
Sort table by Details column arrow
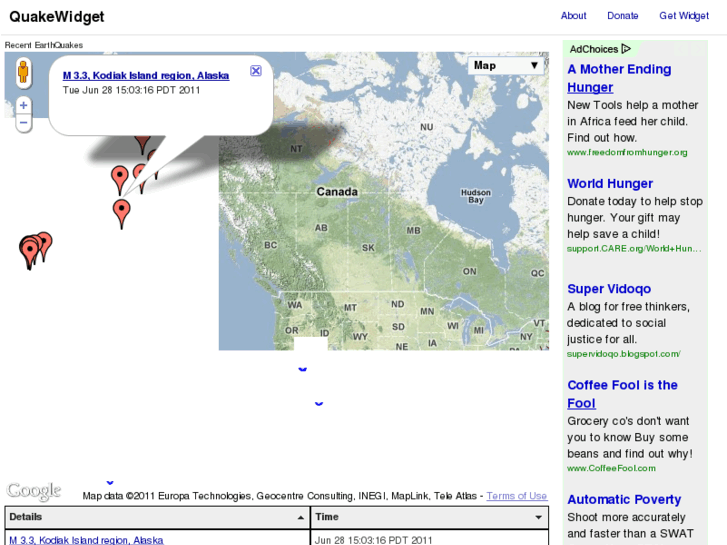[x=300, y=517]
